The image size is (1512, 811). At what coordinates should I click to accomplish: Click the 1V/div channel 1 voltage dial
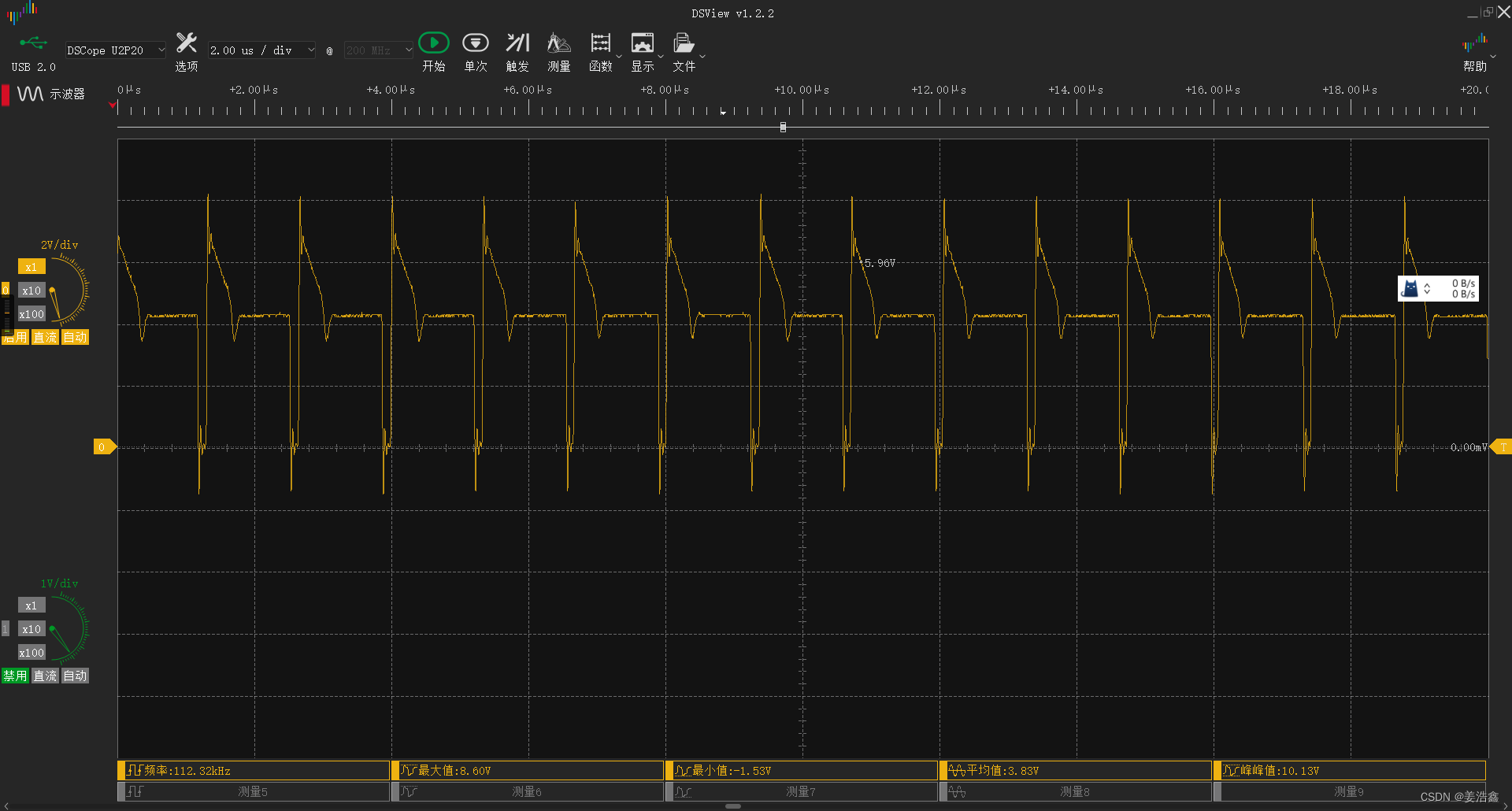68,629
